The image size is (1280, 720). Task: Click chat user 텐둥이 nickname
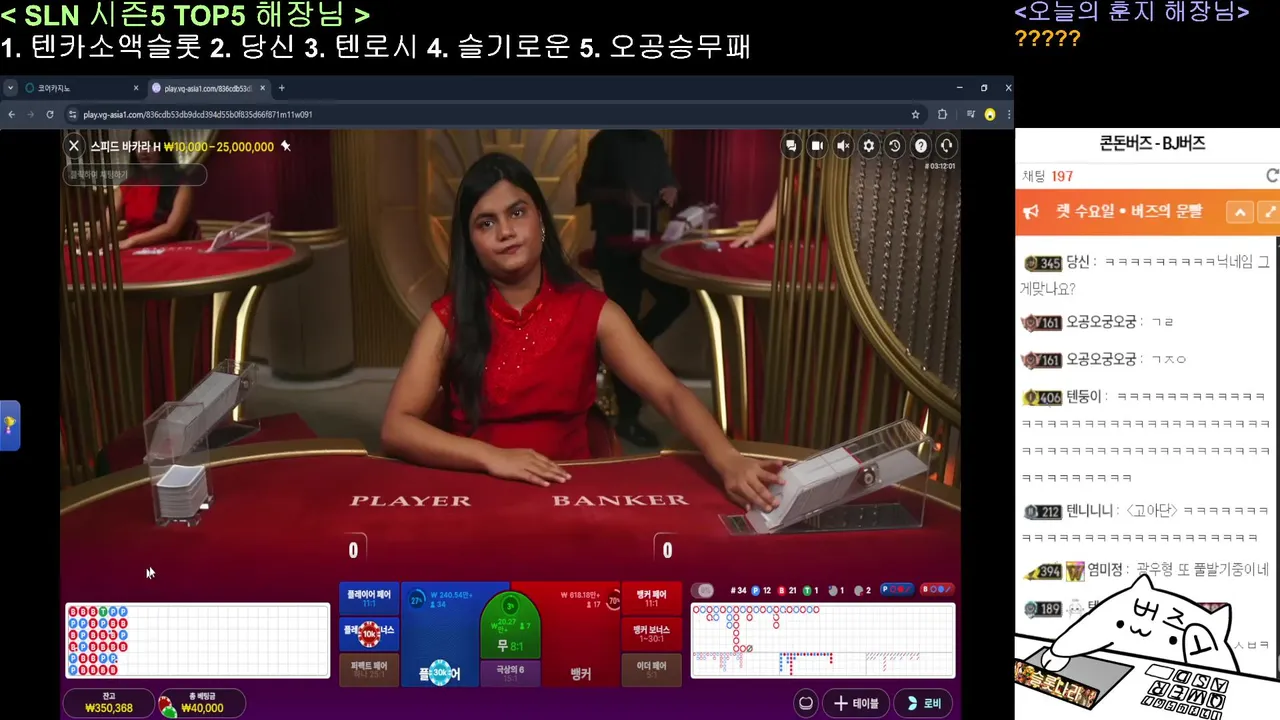1083,397
